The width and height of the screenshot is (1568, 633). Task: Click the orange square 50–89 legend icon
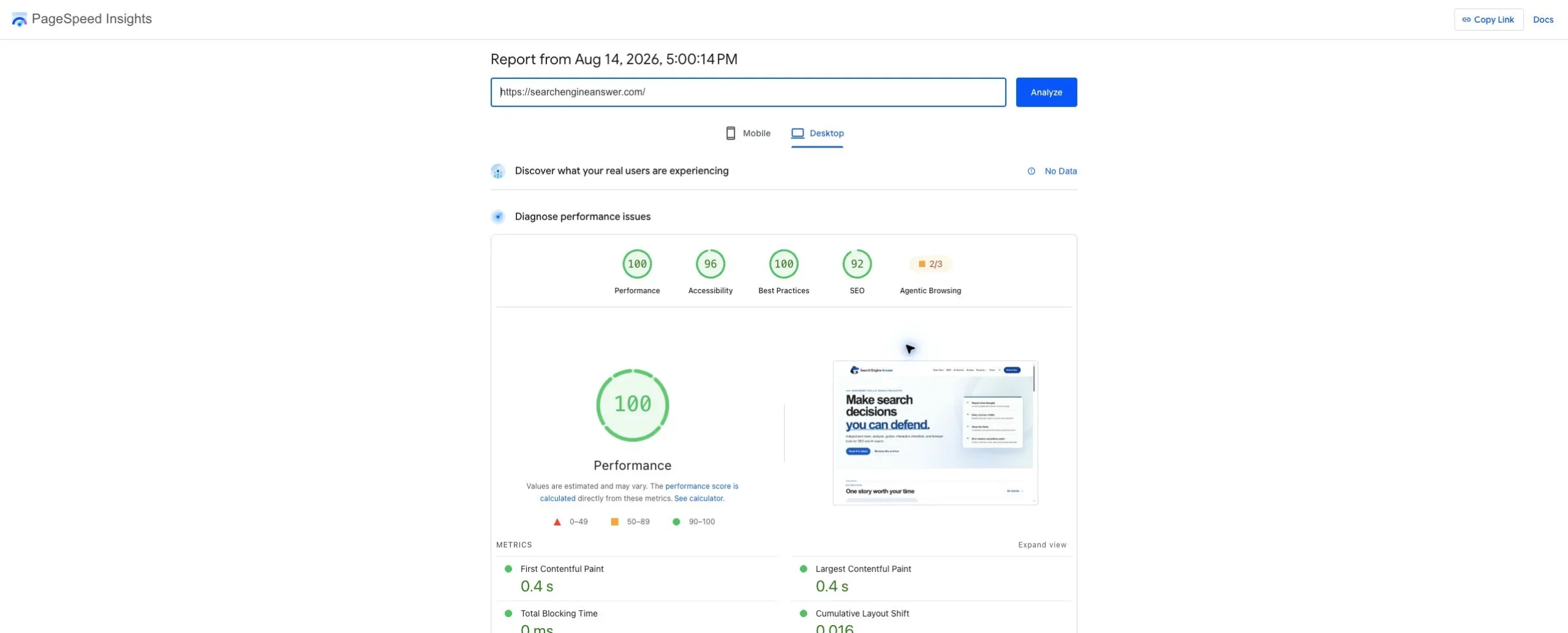click(x=614, y=522)
